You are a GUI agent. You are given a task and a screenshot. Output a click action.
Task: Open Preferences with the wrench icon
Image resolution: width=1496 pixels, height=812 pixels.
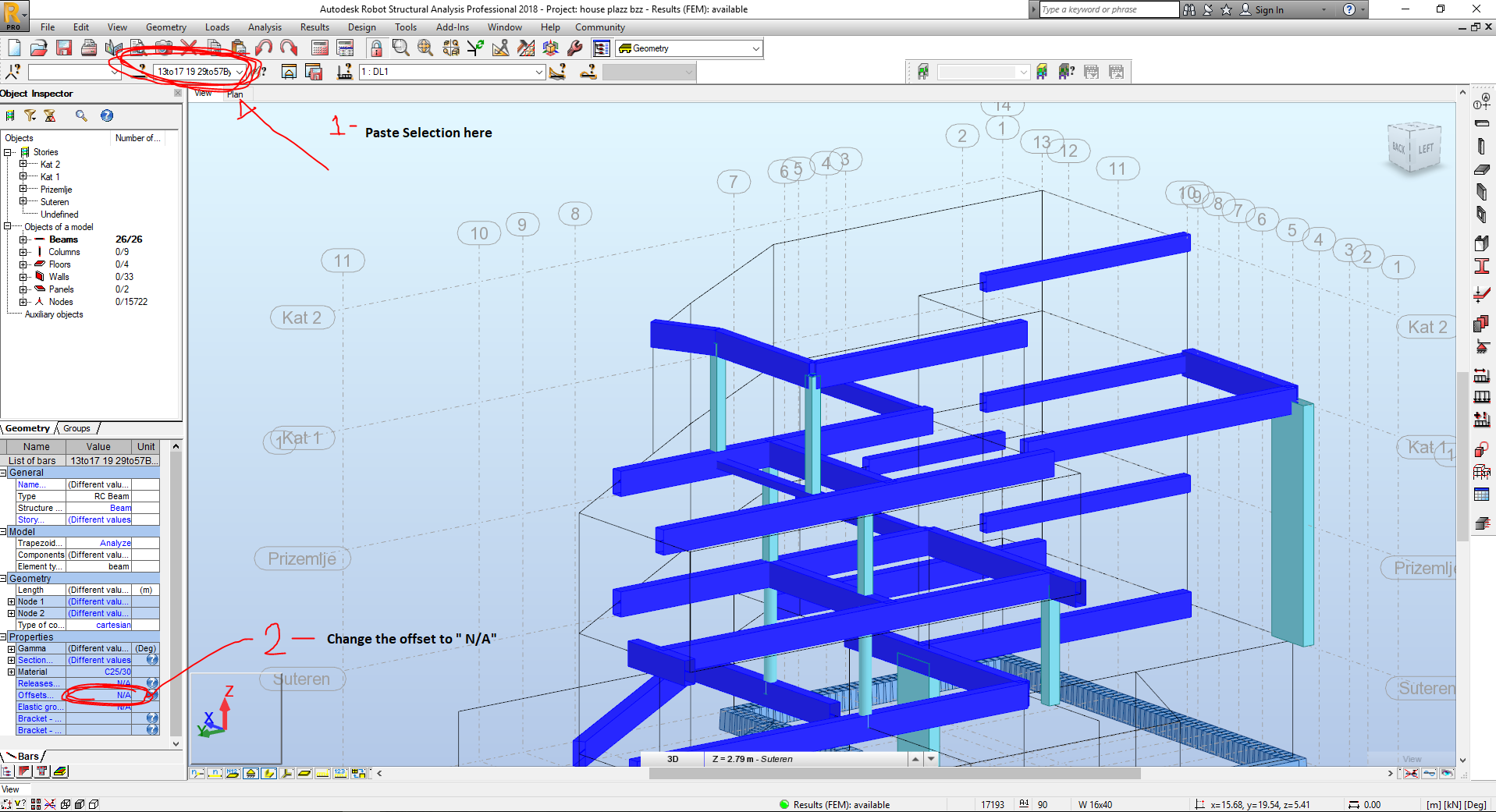[575, 48]
